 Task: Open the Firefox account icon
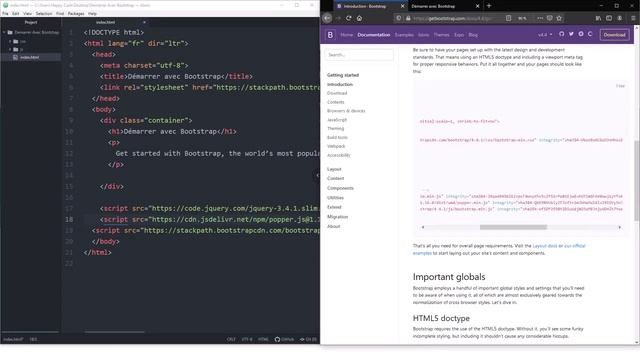(x=620, y=18)
